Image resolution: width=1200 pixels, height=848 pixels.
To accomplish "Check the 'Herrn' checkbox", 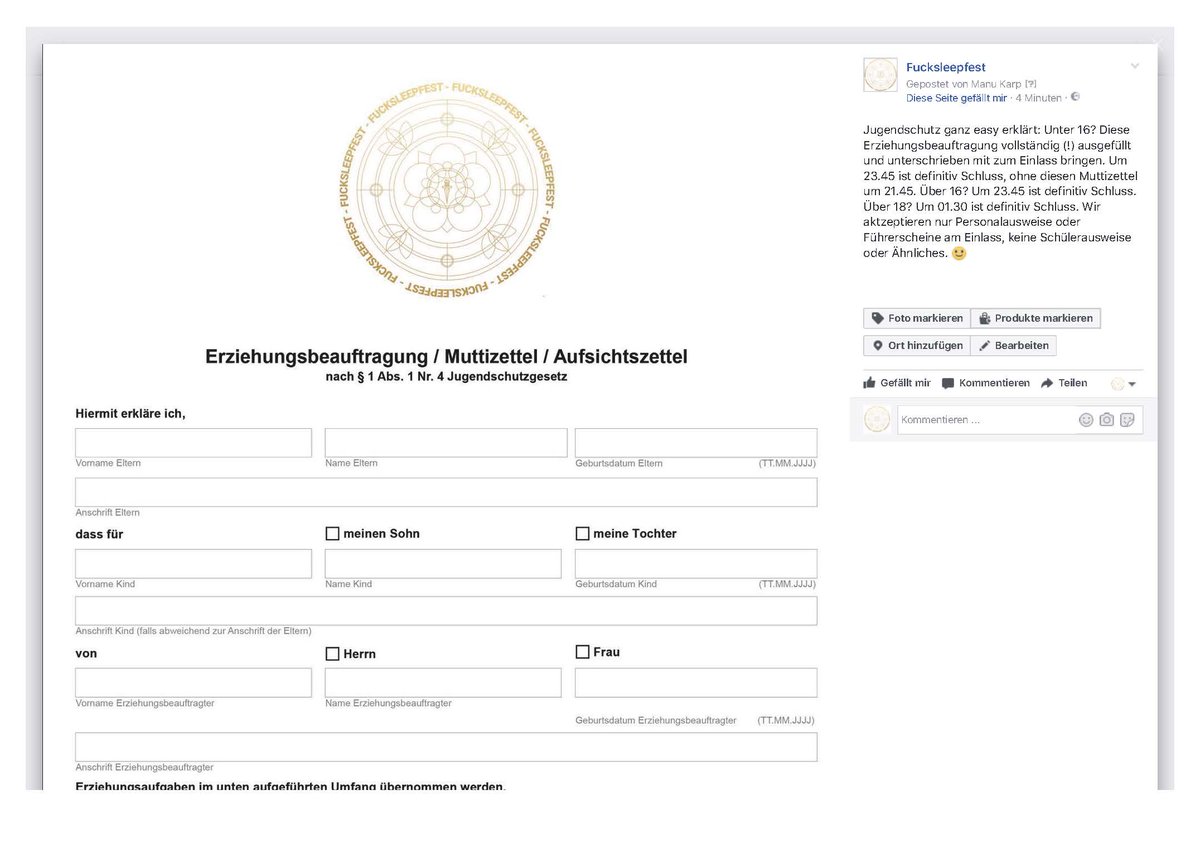I will pos(333,654).
